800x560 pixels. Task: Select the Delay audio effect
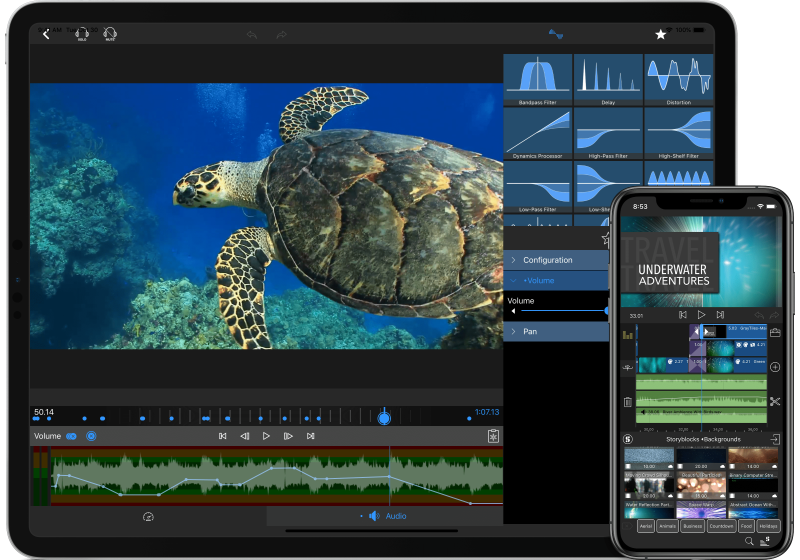tap(607, 80)
